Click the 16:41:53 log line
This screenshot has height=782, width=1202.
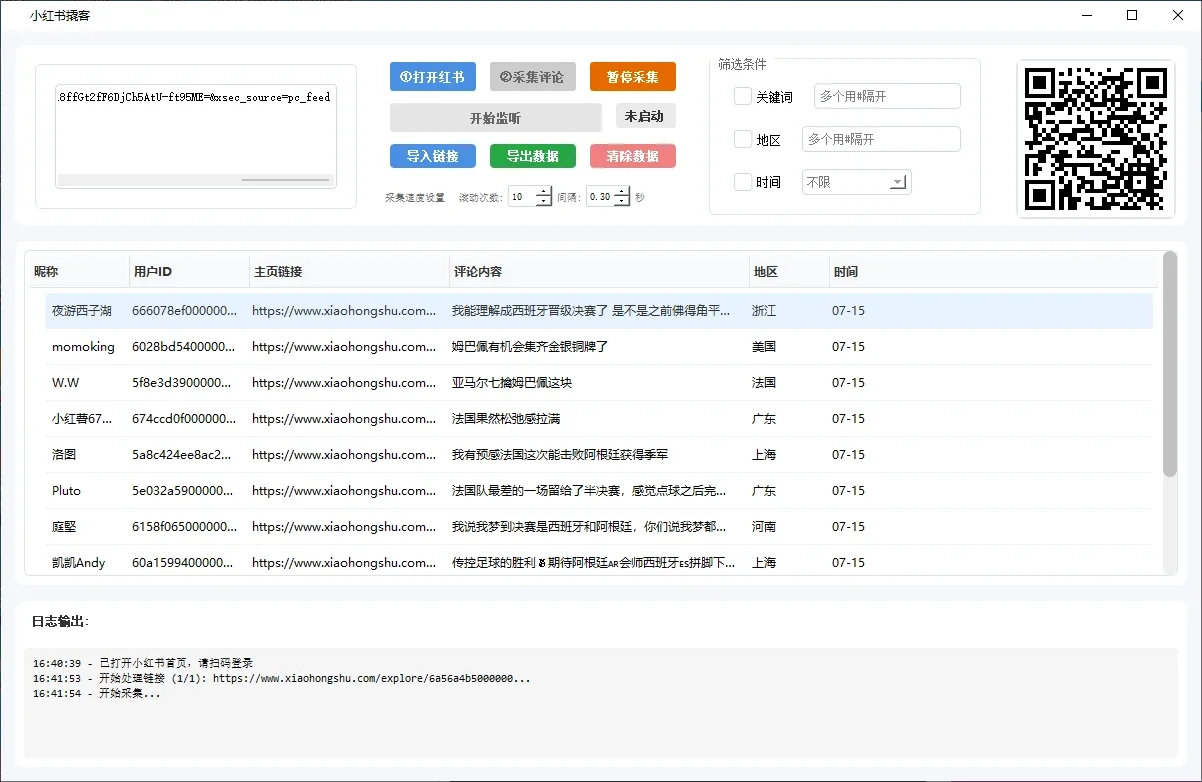[281, 678]
